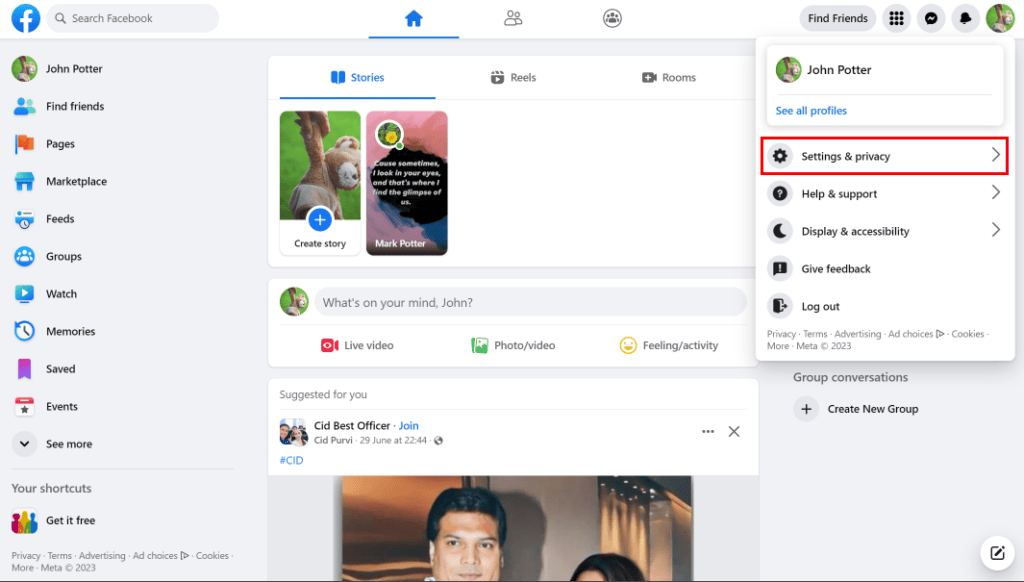Image resolution: width=1024 pixels, height=582 pixels.
Task: Expand Settings & privacy
Action: (x=884, y=155)
